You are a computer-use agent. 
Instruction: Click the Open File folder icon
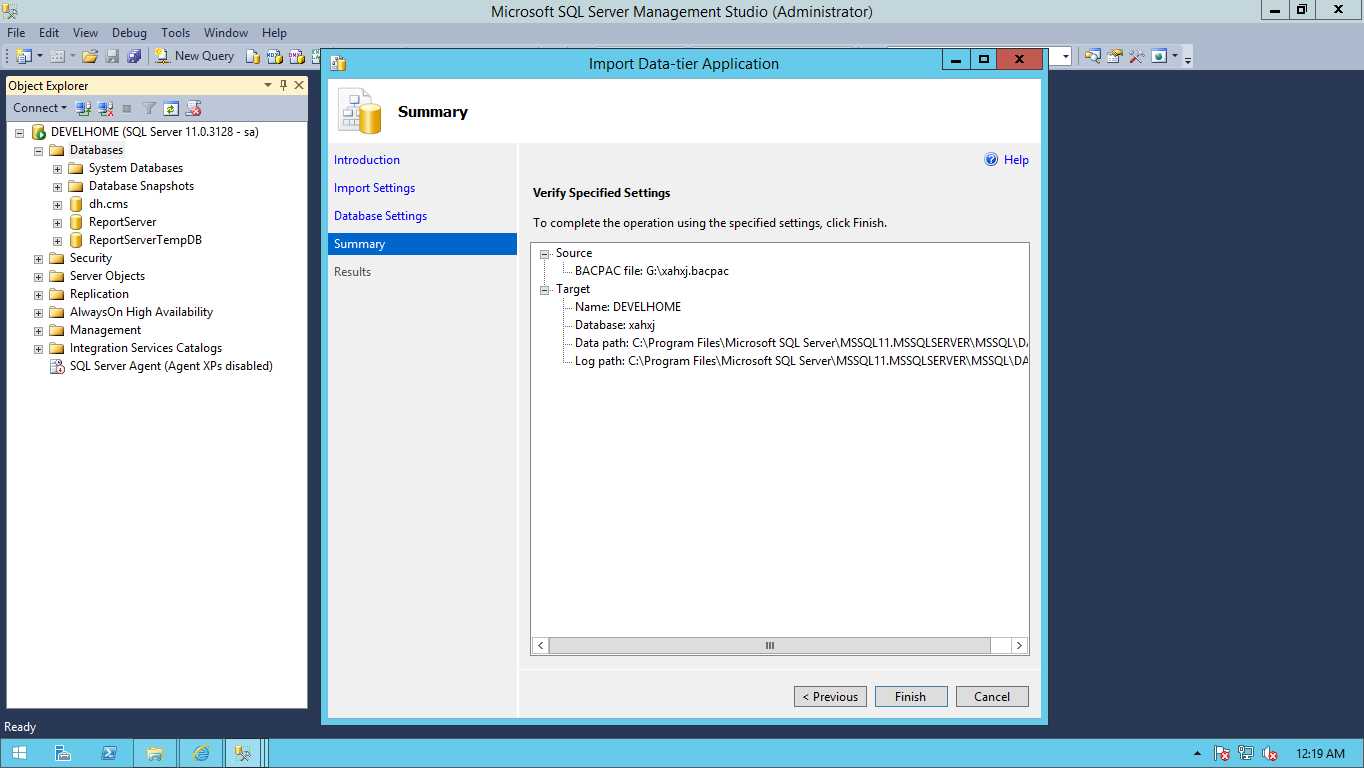(x=90, y=56)
